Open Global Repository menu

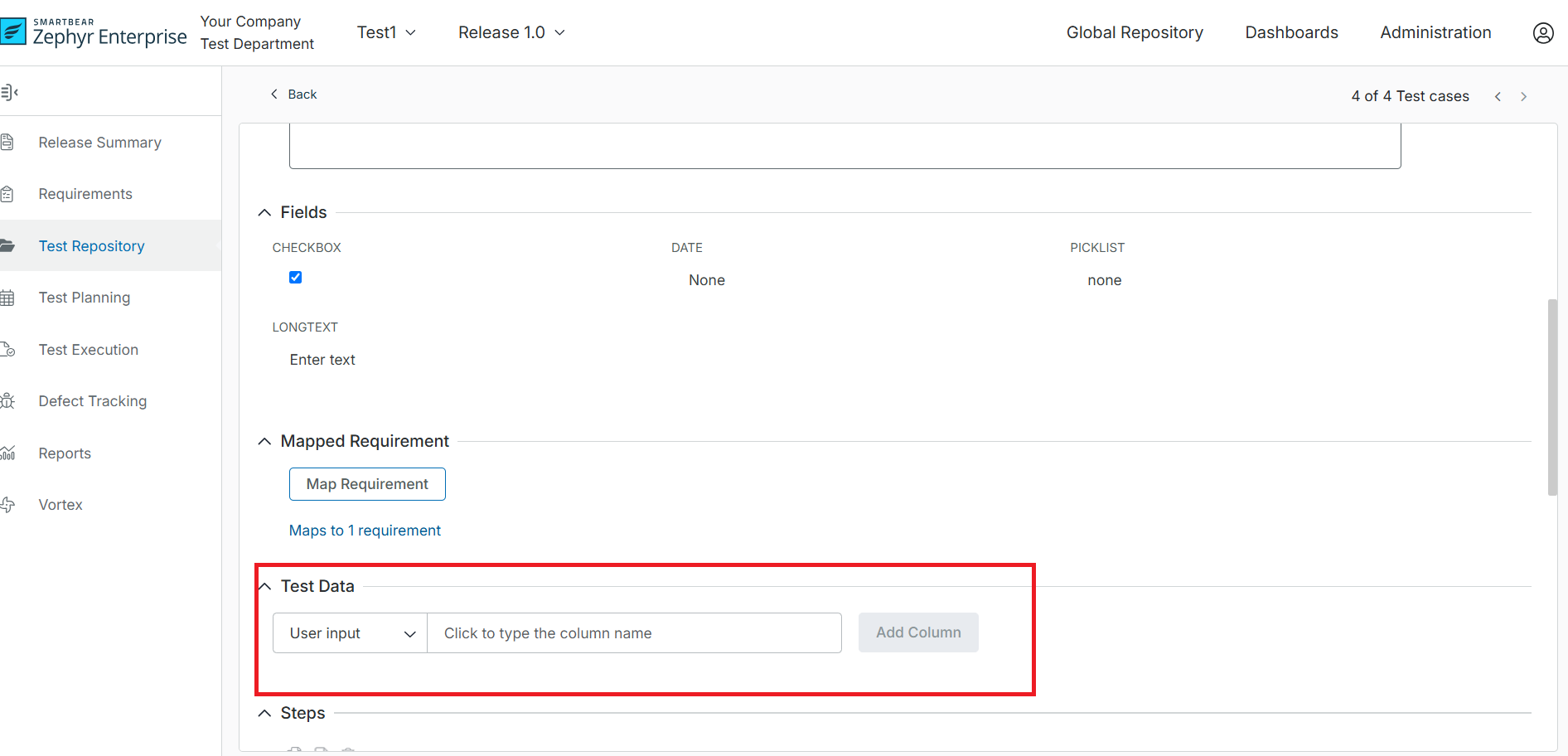(1134, 32)
